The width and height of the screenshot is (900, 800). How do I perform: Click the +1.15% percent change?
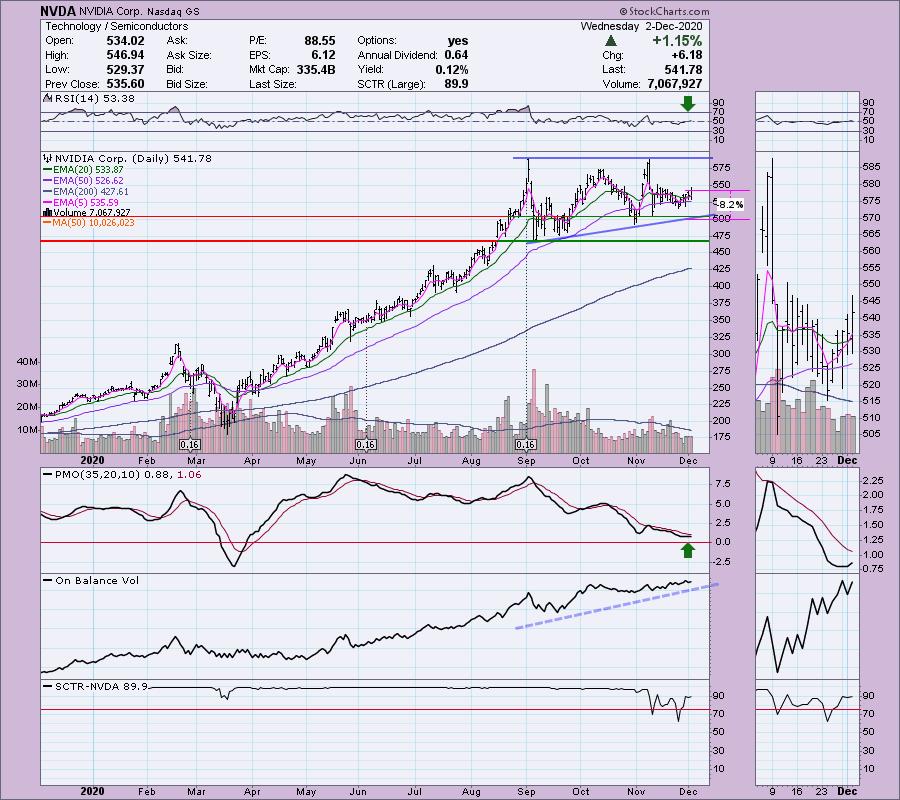pos(677,41)
